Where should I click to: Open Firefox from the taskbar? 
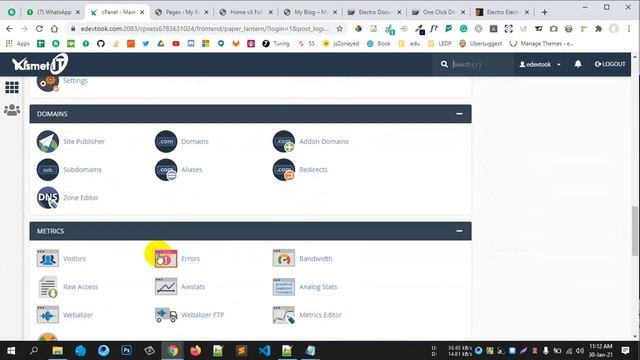196,351
